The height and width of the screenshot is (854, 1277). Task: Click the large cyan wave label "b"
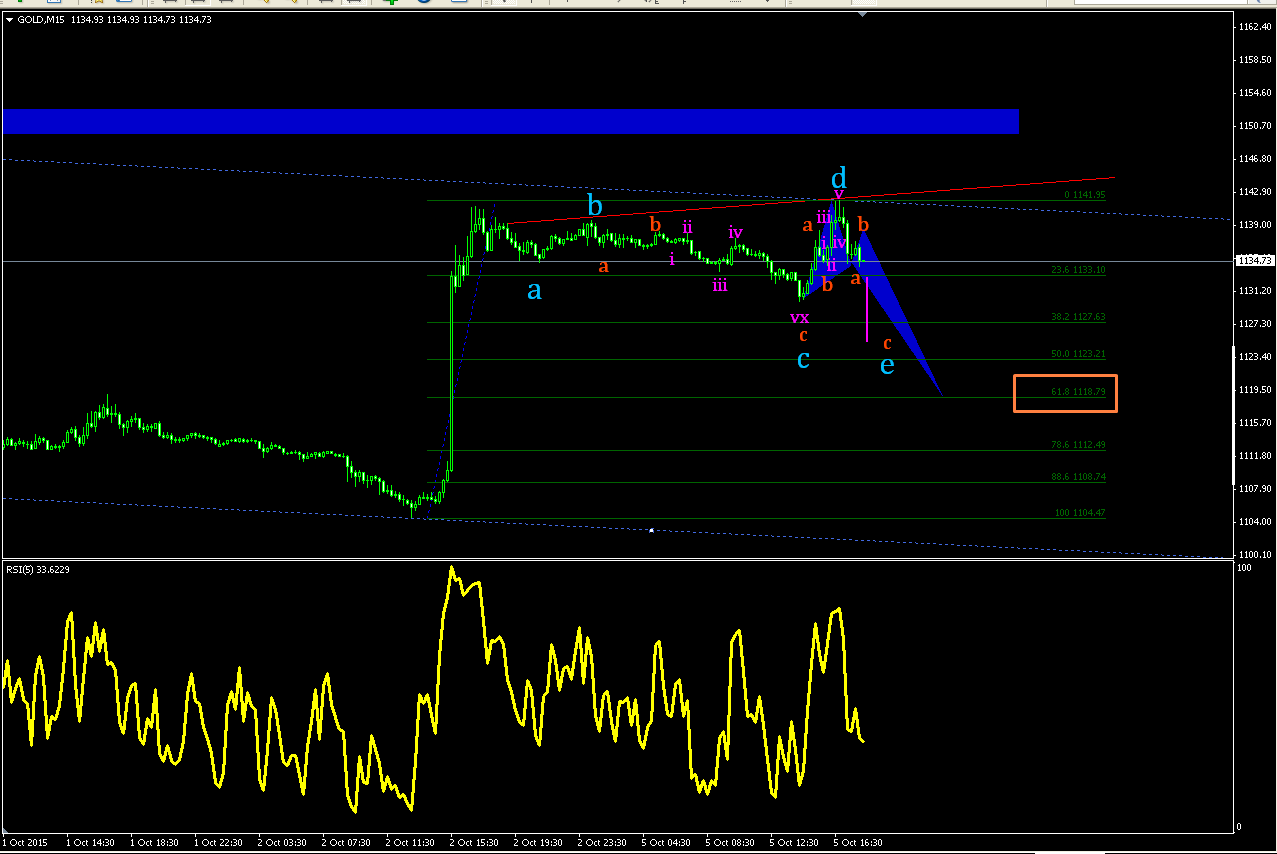point(595,206)
